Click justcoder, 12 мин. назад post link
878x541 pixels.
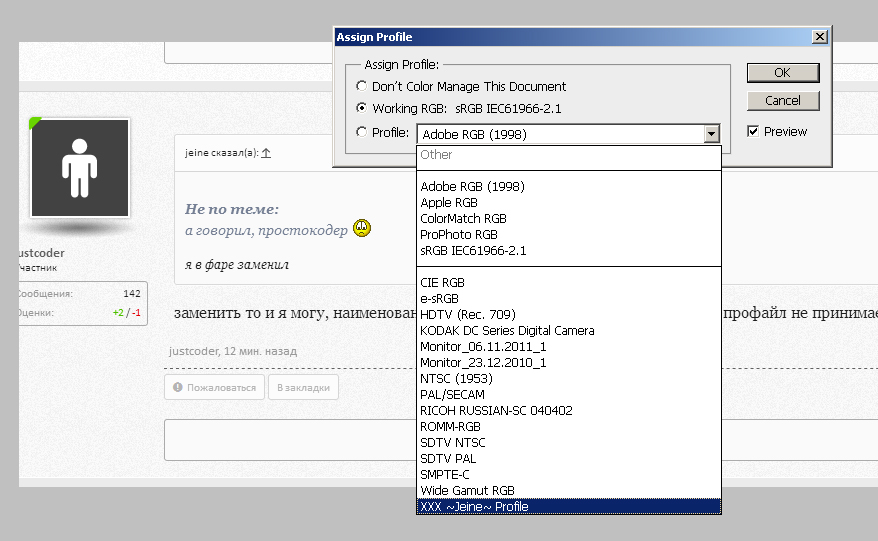233,351
